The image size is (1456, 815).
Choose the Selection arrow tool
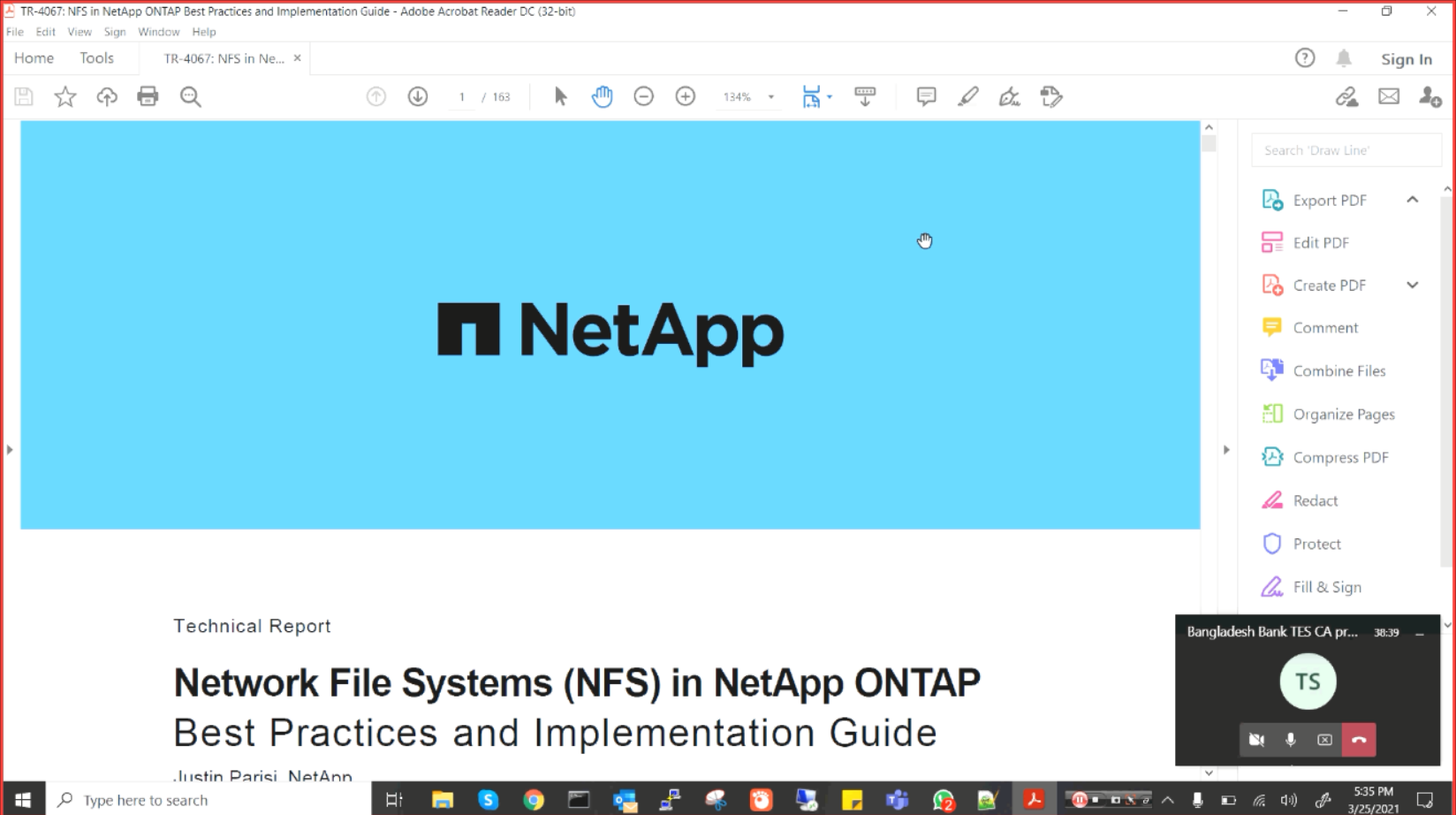point(560,96)
